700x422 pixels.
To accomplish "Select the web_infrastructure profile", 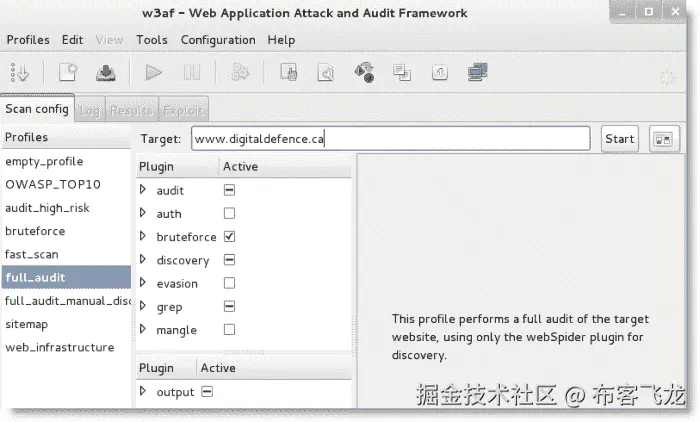I will coord(66,347).
